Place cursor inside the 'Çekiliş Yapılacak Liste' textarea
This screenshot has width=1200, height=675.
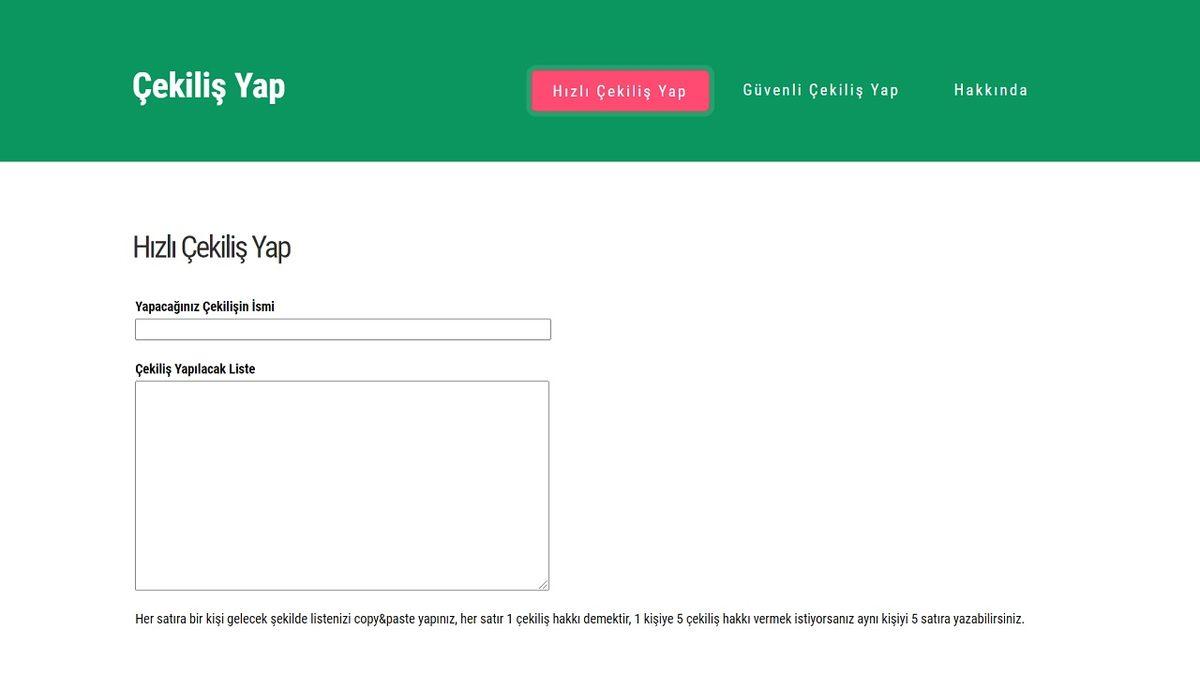342,480
